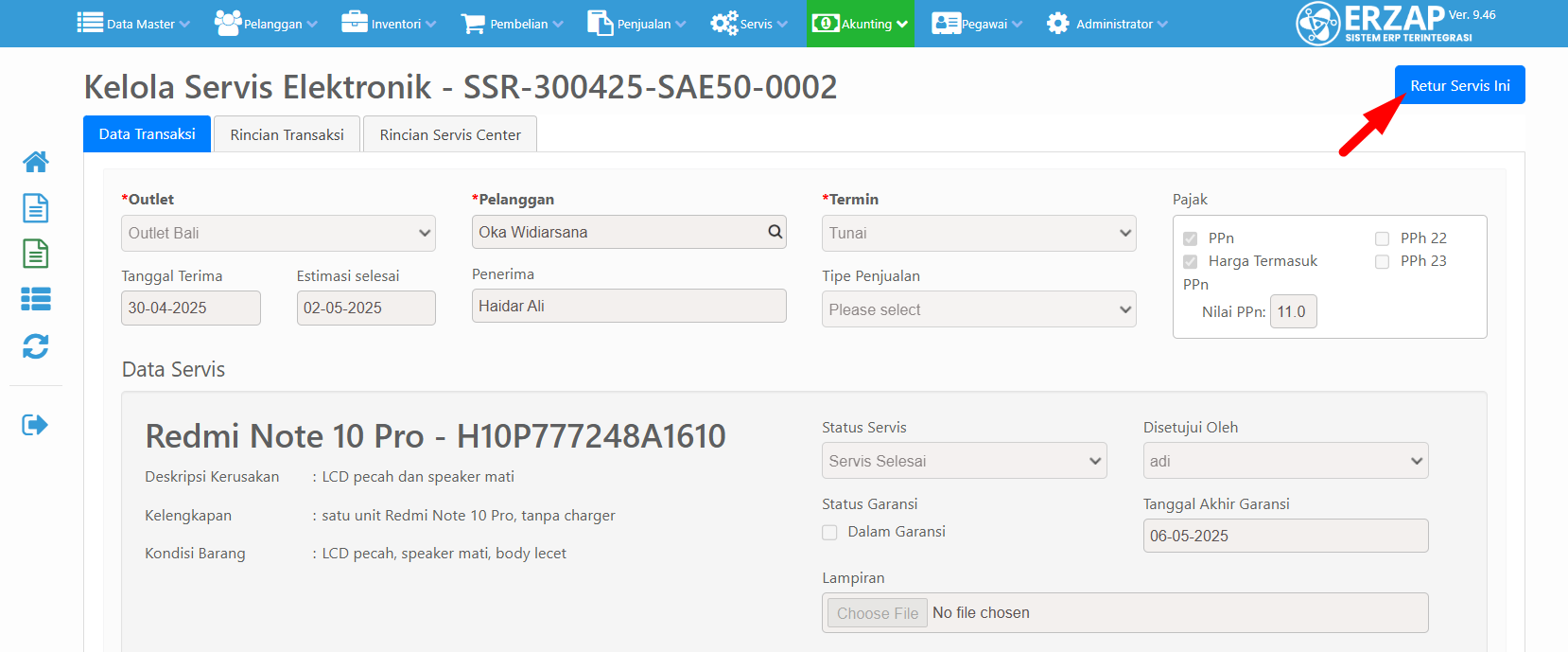
Task: Expand the Inventori menu
Action: tap(389, 24)
